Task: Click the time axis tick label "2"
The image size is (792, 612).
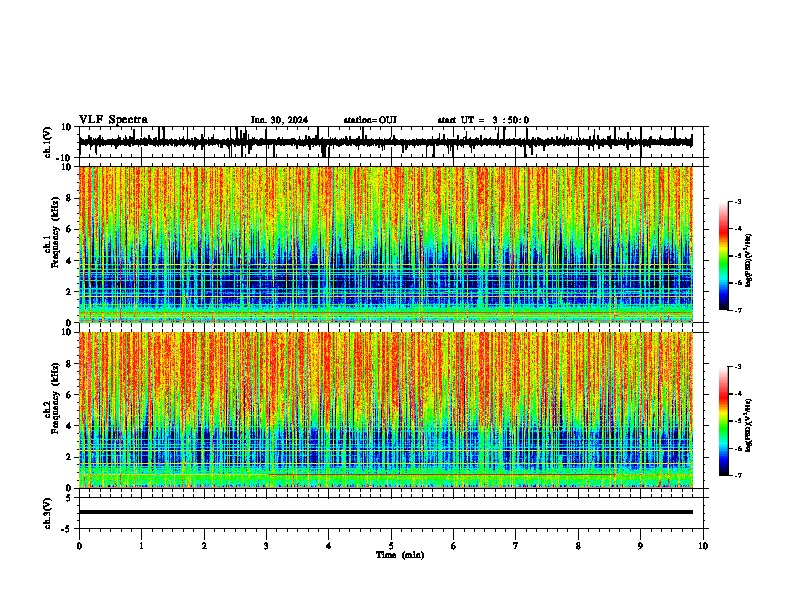Action: click(x=204, y=546)
